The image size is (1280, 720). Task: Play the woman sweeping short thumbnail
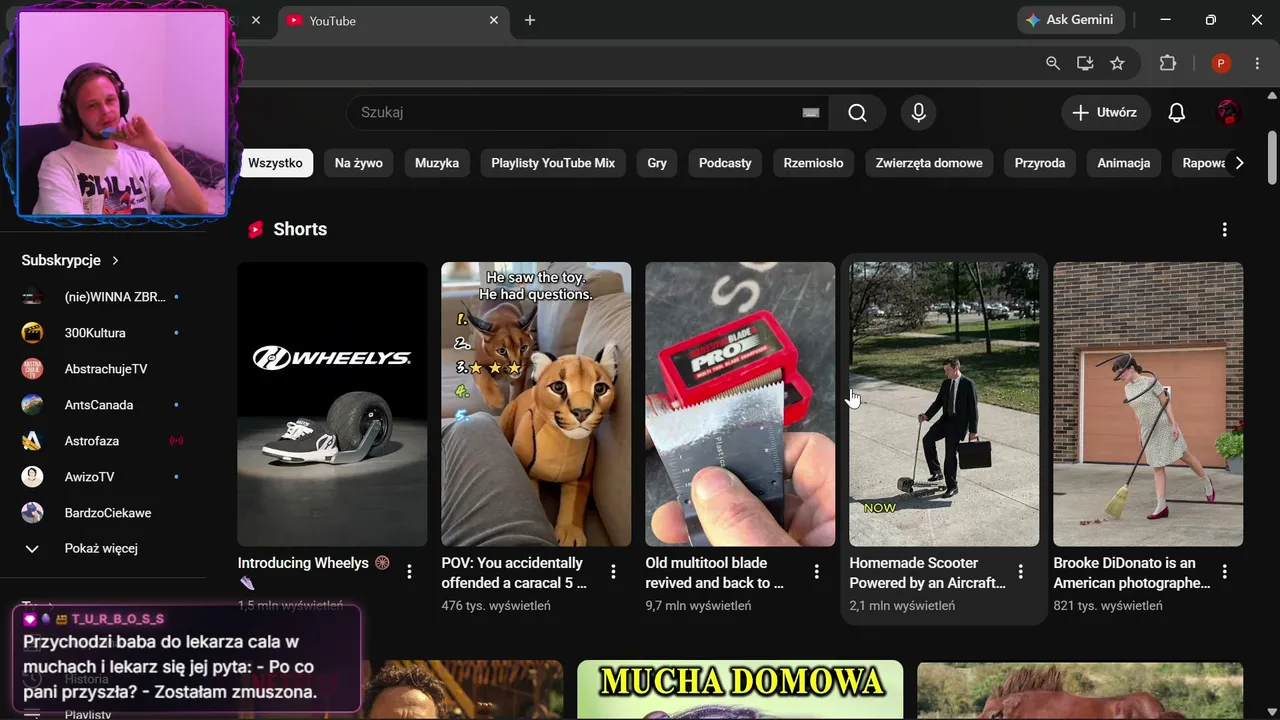1148,404
